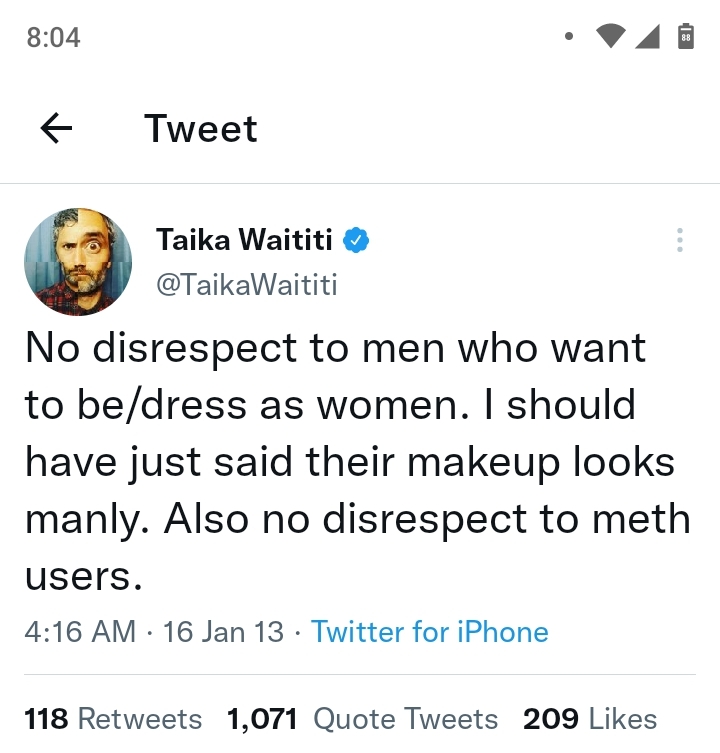Tap the 16 Jan 13 date

[x=222, y=632]
